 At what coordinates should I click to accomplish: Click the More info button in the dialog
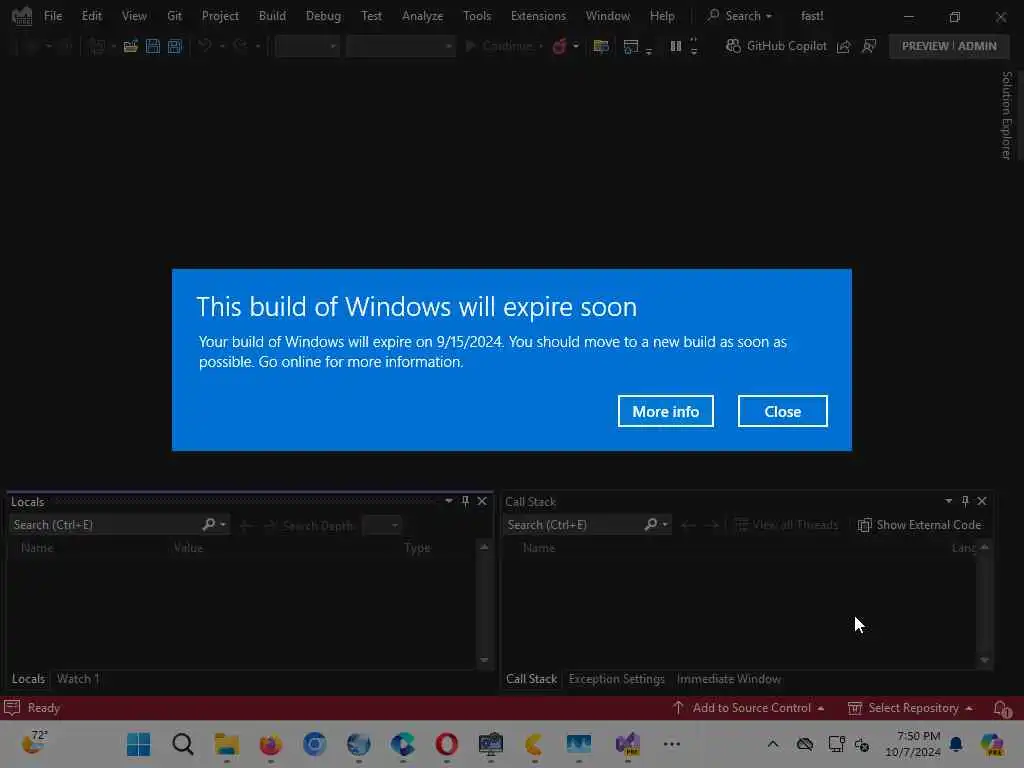pos(665,411)
